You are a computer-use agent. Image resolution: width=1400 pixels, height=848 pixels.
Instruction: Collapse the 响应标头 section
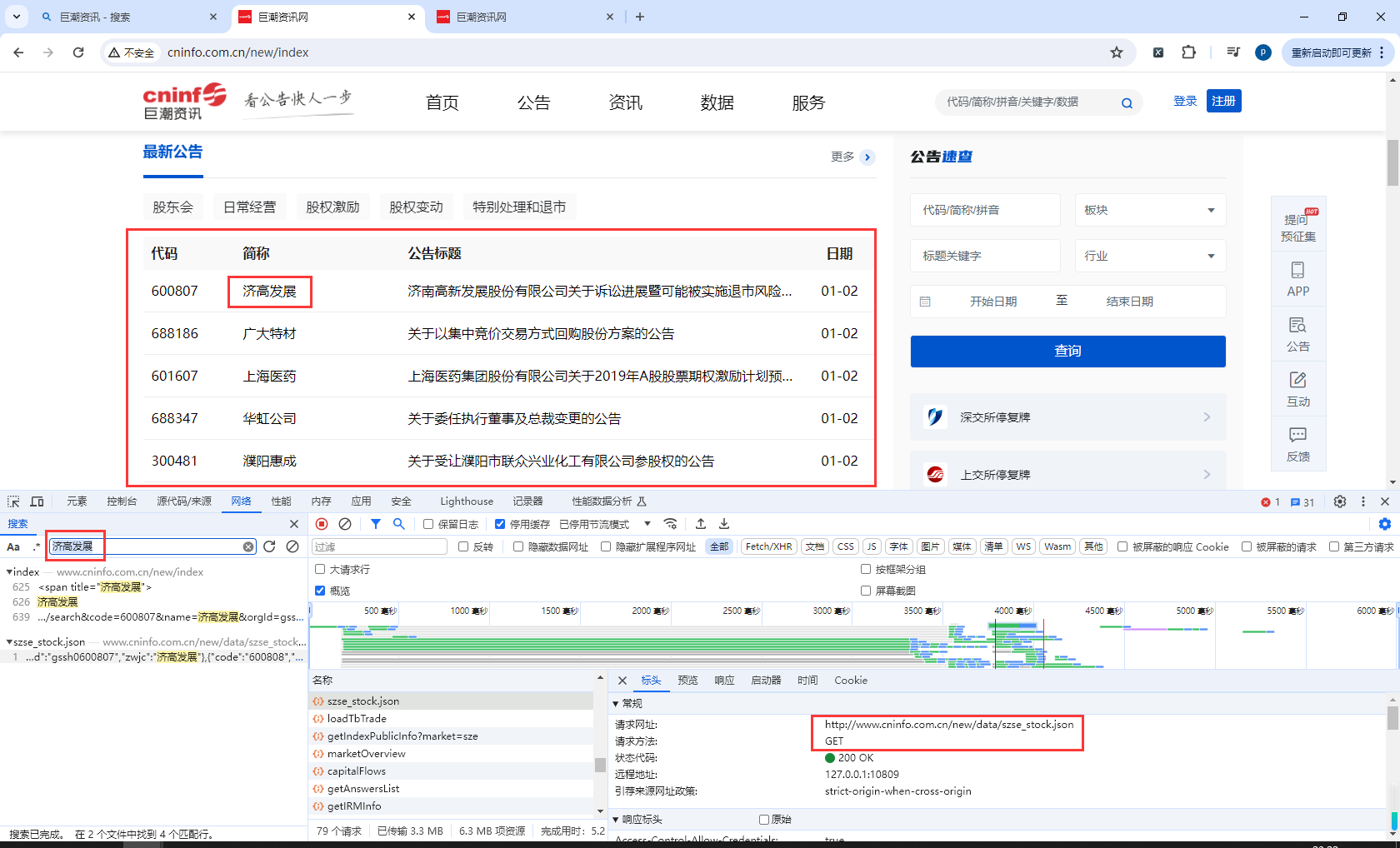(x=616, y=820)
